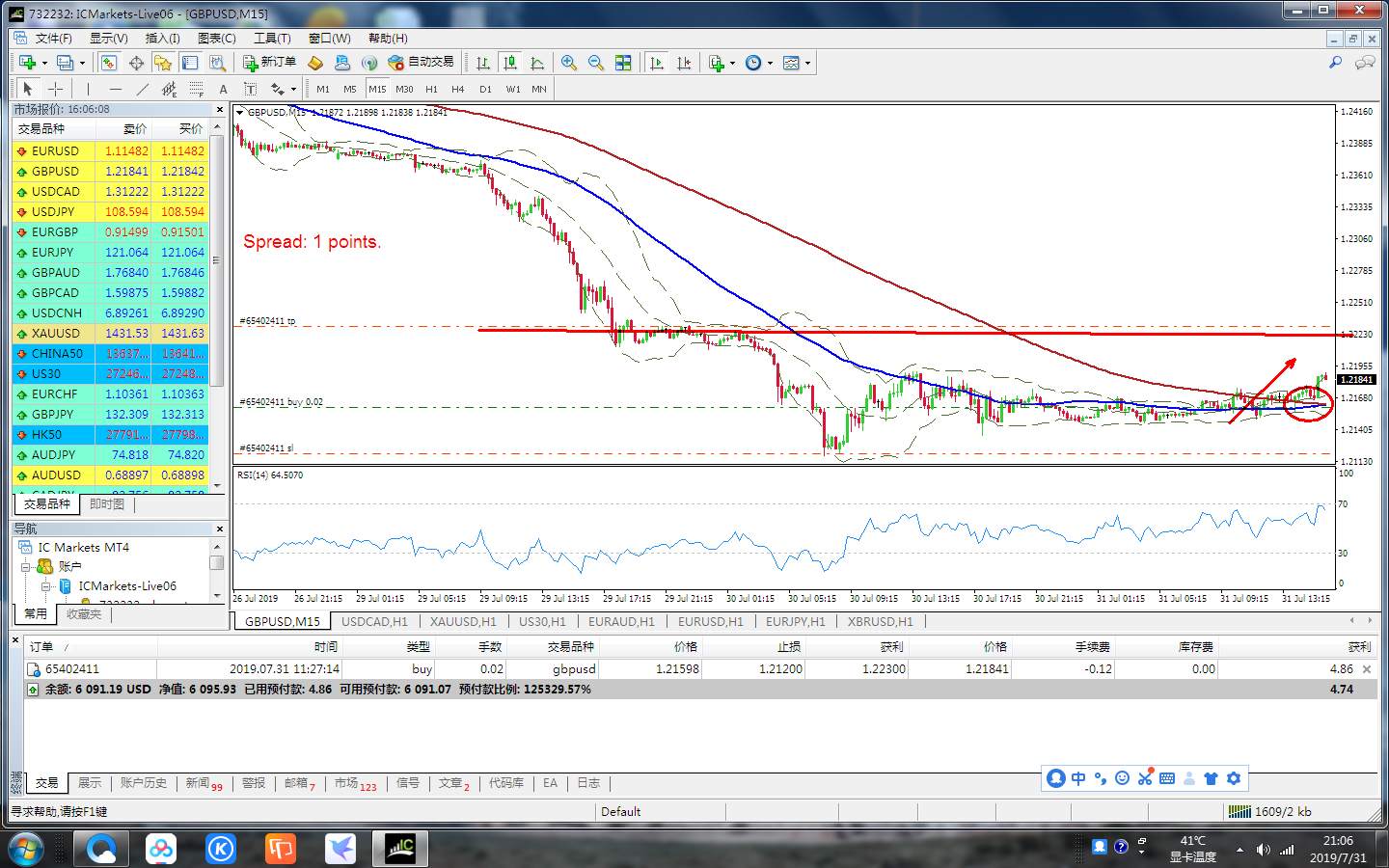
Task: Toggle the Navigator window star-folder icon
Action: [x=163, y=63]
